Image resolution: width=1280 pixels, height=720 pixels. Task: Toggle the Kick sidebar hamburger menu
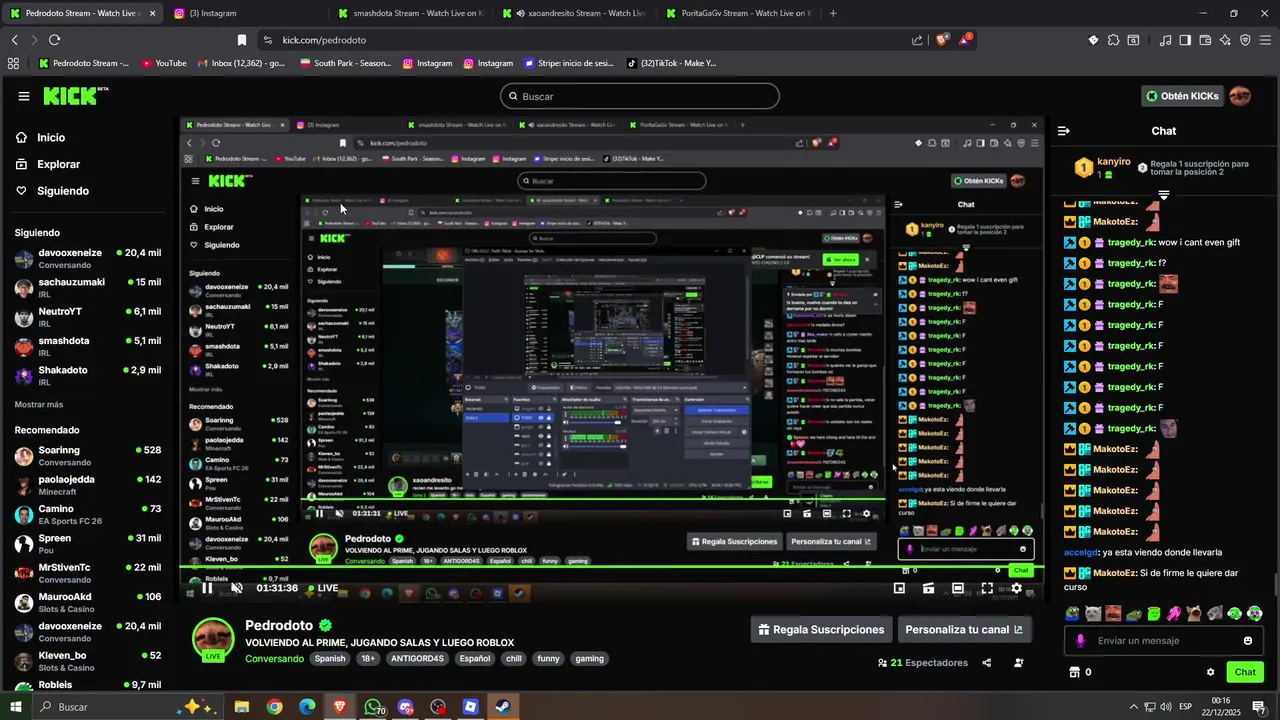pos(24,96)
